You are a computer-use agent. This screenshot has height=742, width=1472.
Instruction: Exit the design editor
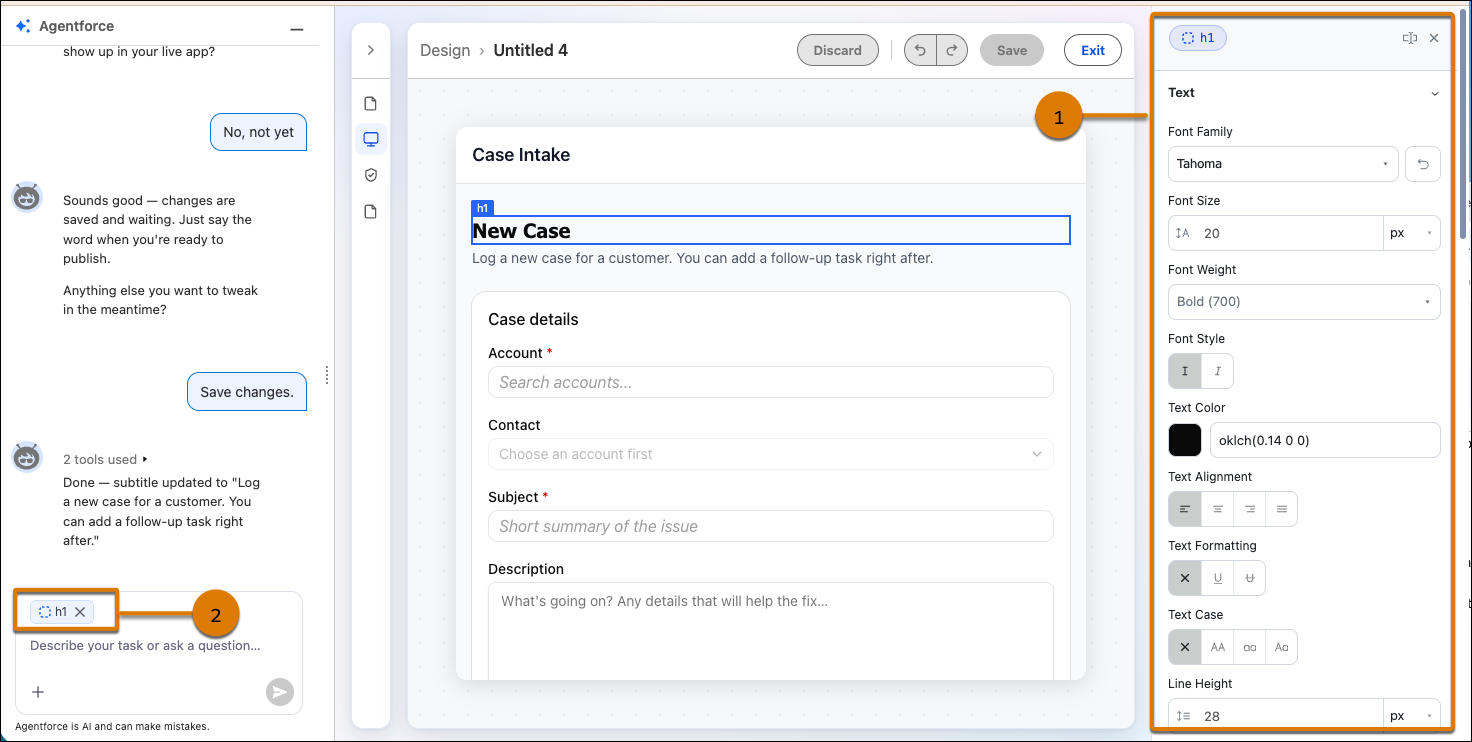click(x=1093, y=50)
